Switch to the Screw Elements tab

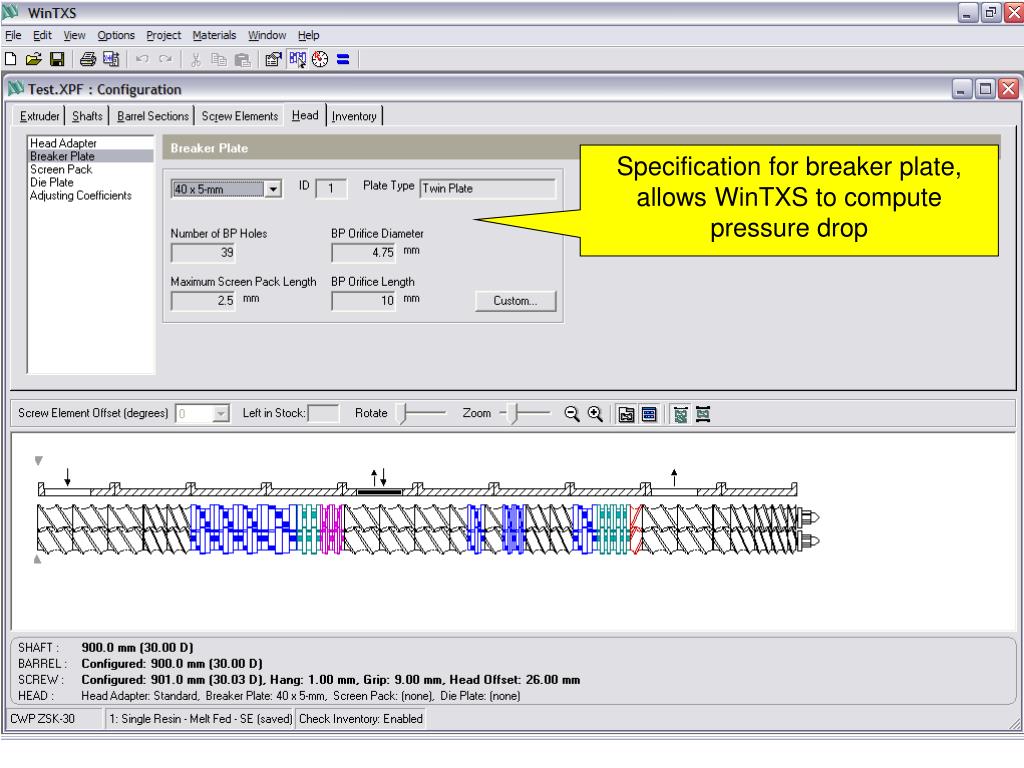coord(240,116)
